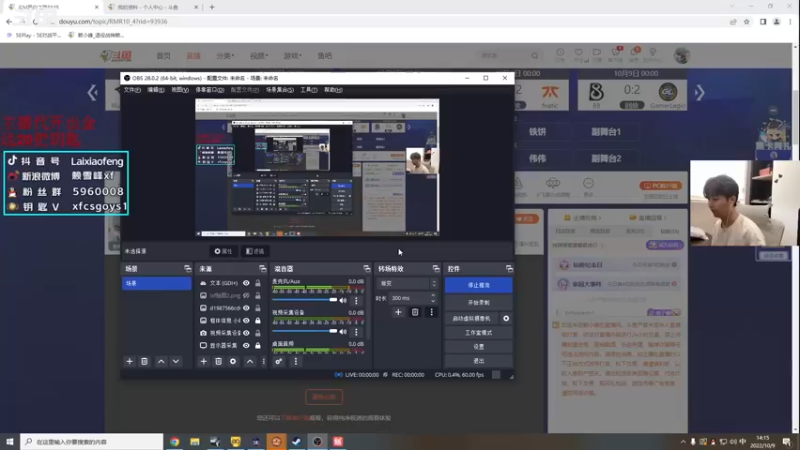The image size is (800, 450).
Task: Open mixer bottom three-dot menu
Action: [295, 361]
